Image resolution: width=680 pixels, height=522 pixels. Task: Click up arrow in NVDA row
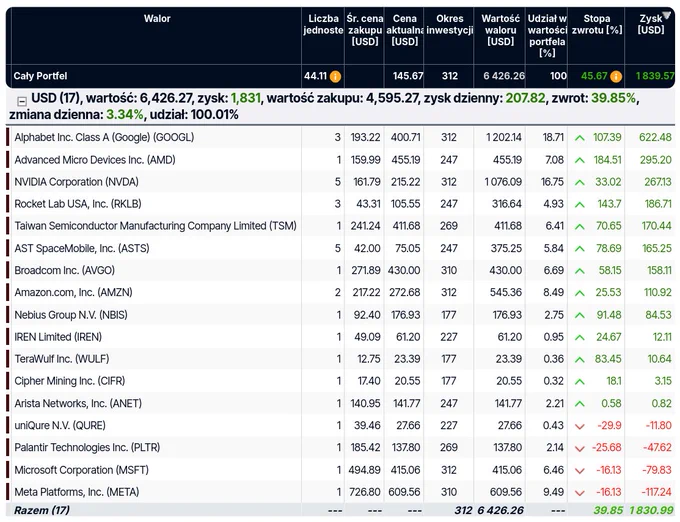(579, 182)
